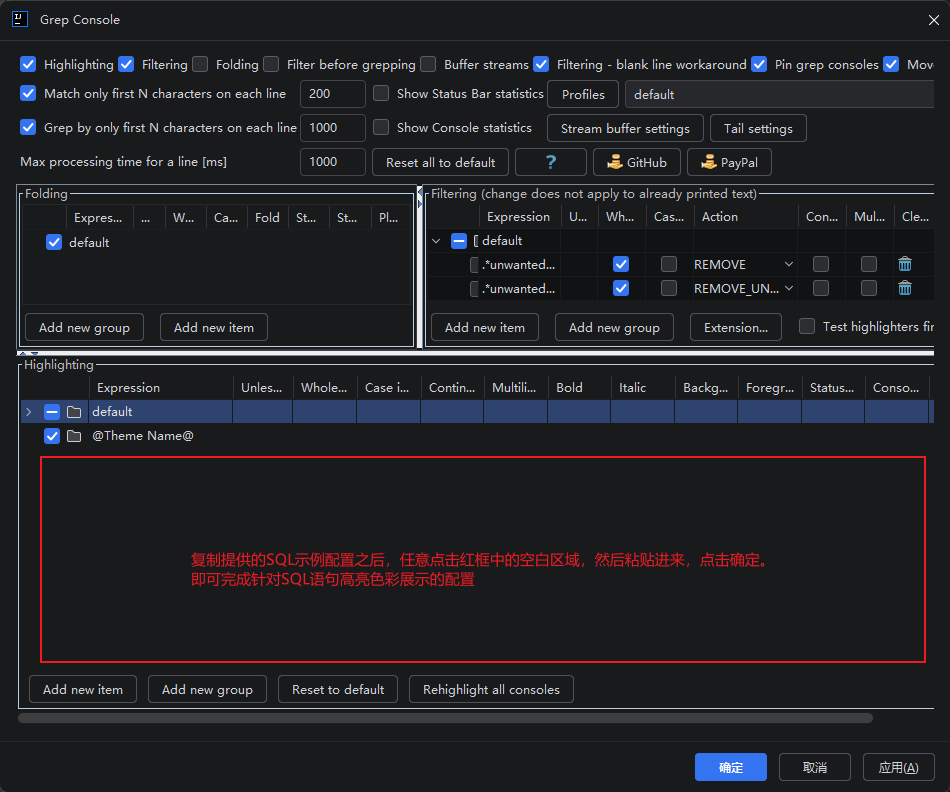Click the Backg... column header
The width and height of the screenshot is (950, 792).
point(706,388)
